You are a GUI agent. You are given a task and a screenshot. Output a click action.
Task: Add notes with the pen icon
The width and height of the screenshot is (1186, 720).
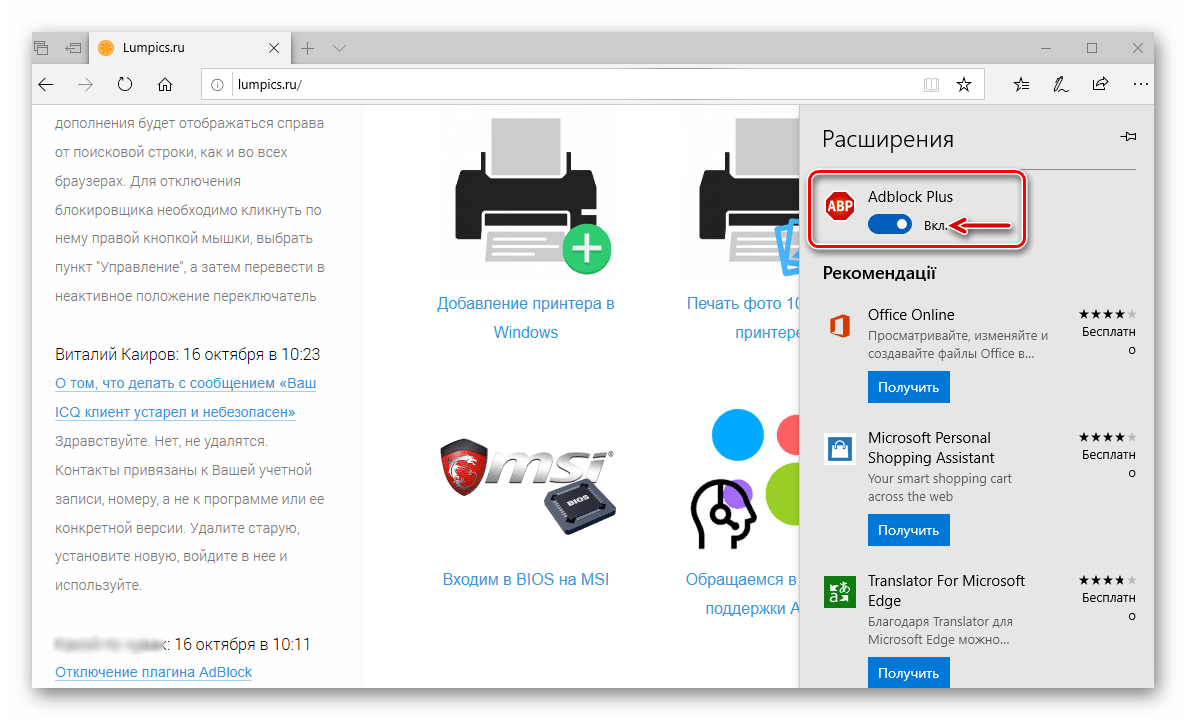coord(1060,85)
